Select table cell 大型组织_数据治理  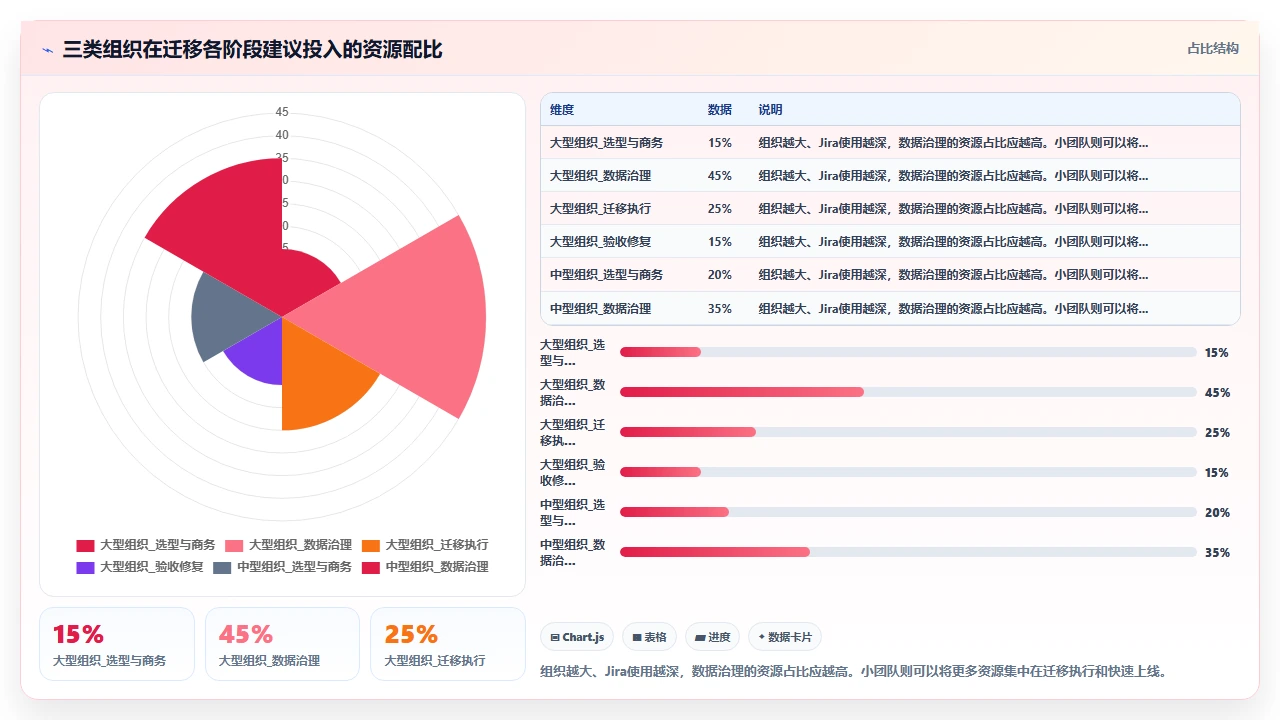(600, 176)
